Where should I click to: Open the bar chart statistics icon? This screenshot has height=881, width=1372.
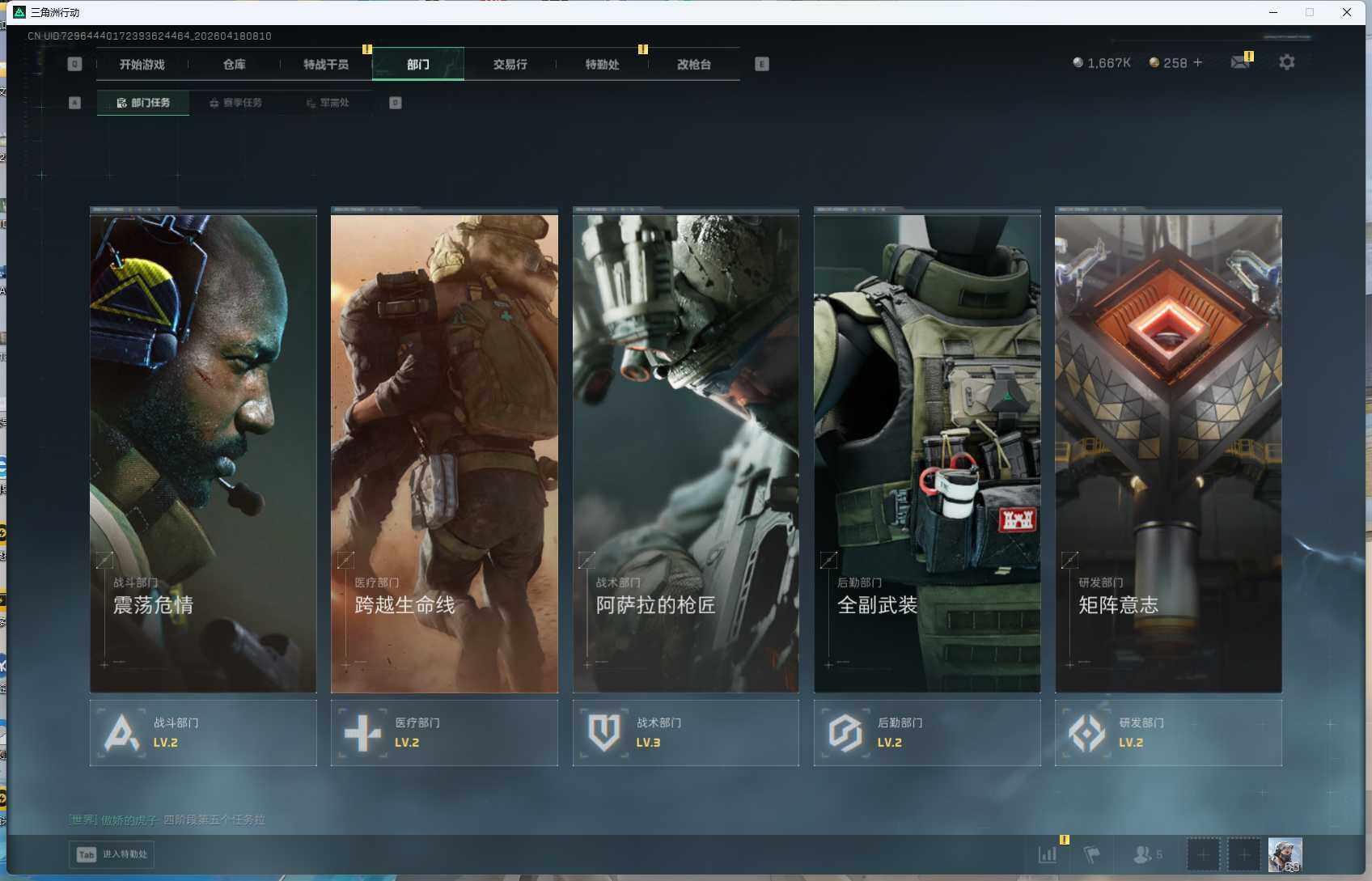coord(1048,854)
